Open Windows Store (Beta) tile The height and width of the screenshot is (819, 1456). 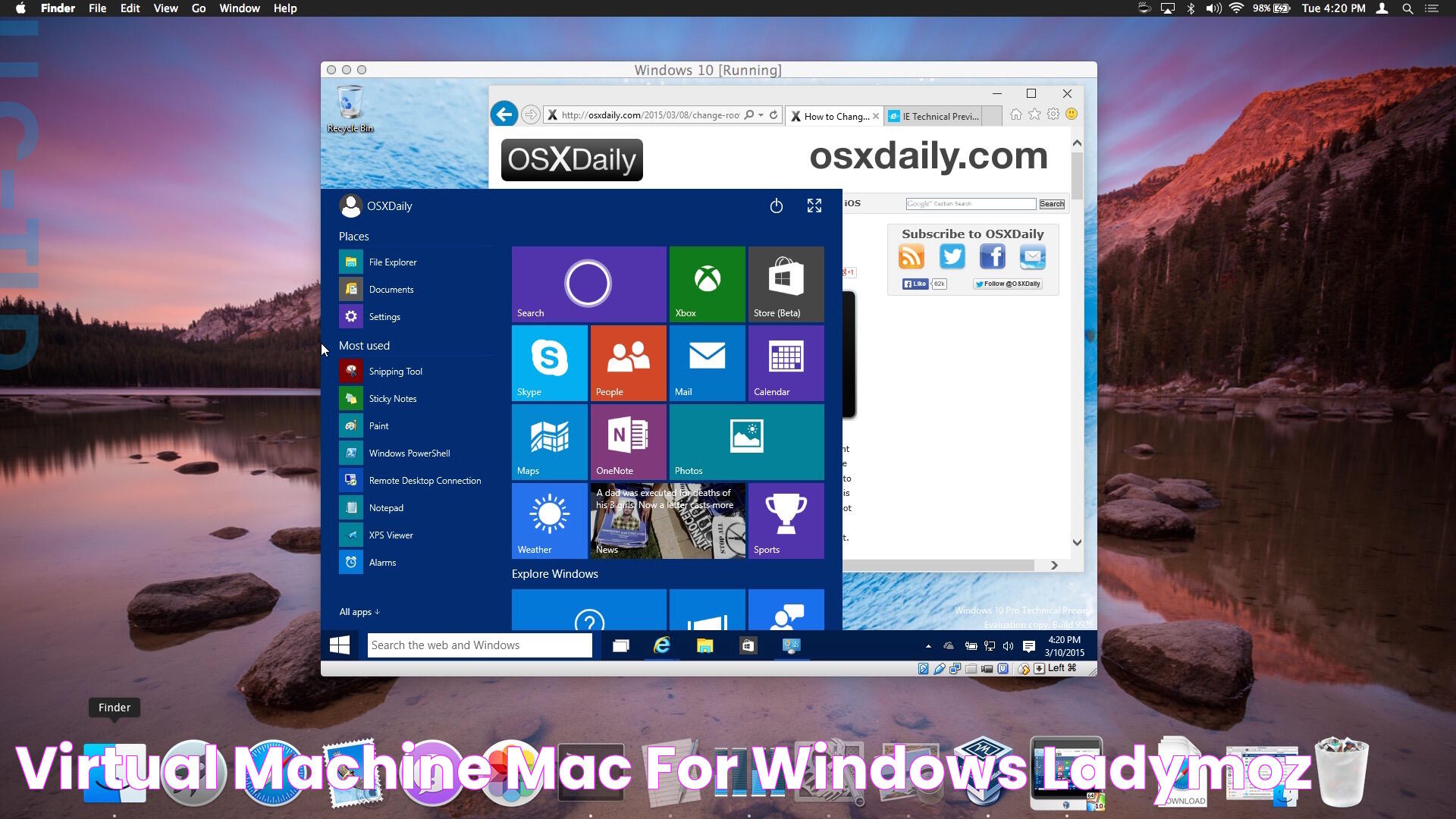pyautogui.click(x=786, y=283)
